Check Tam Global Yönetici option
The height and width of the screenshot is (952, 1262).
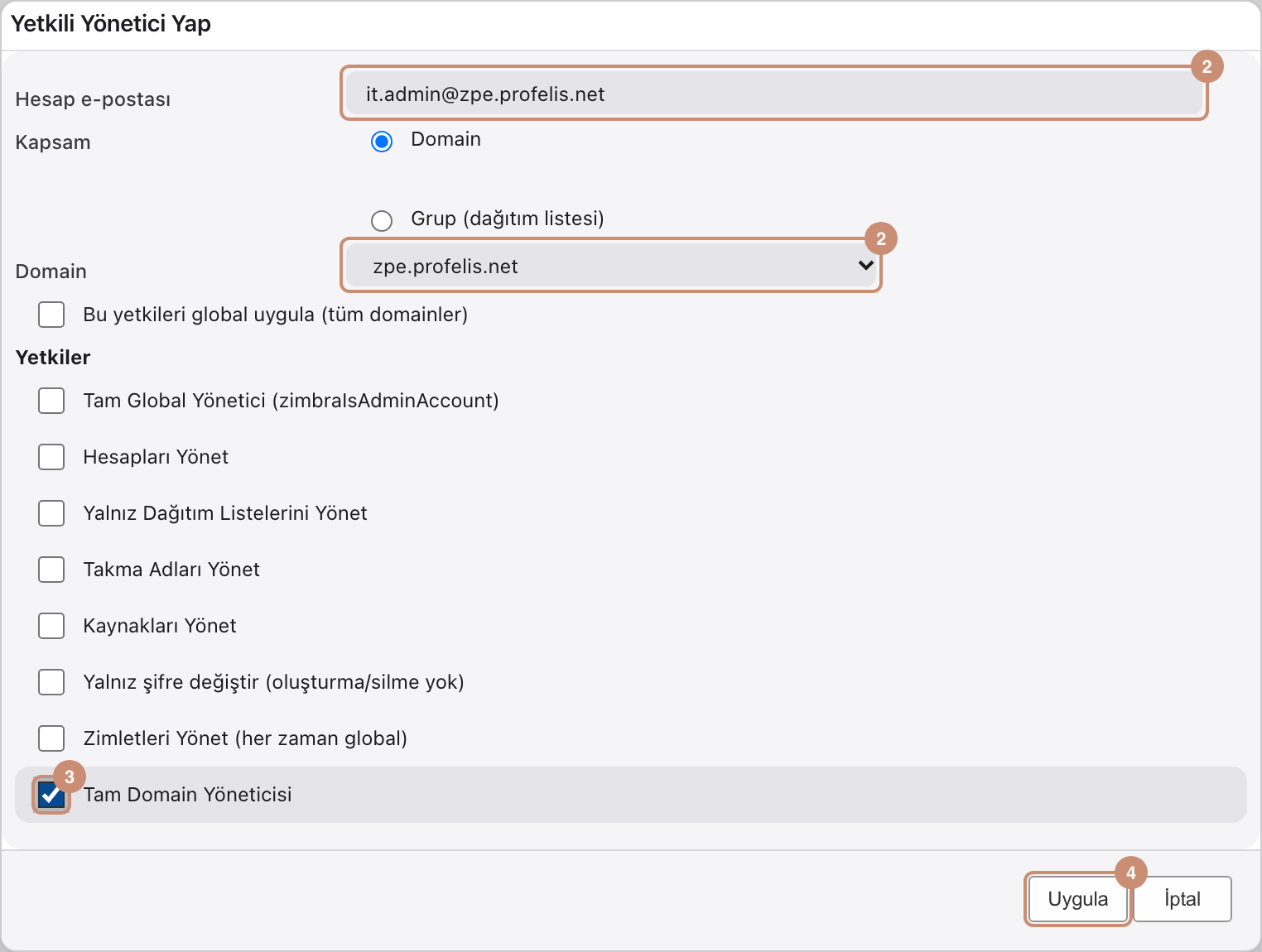[x=51, y=401]
